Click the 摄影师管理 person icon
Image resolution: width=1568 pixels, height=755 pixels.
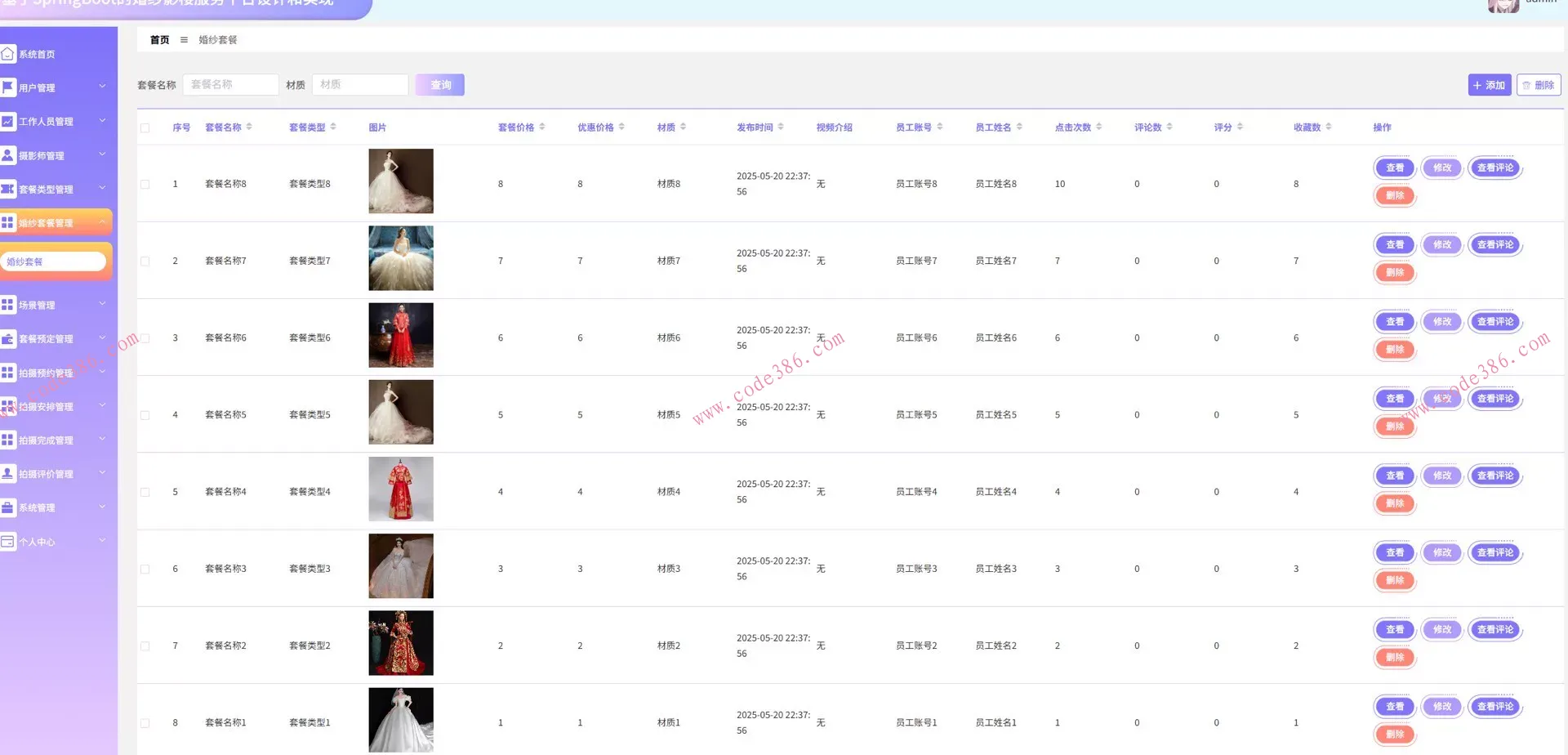click(8, 155)
